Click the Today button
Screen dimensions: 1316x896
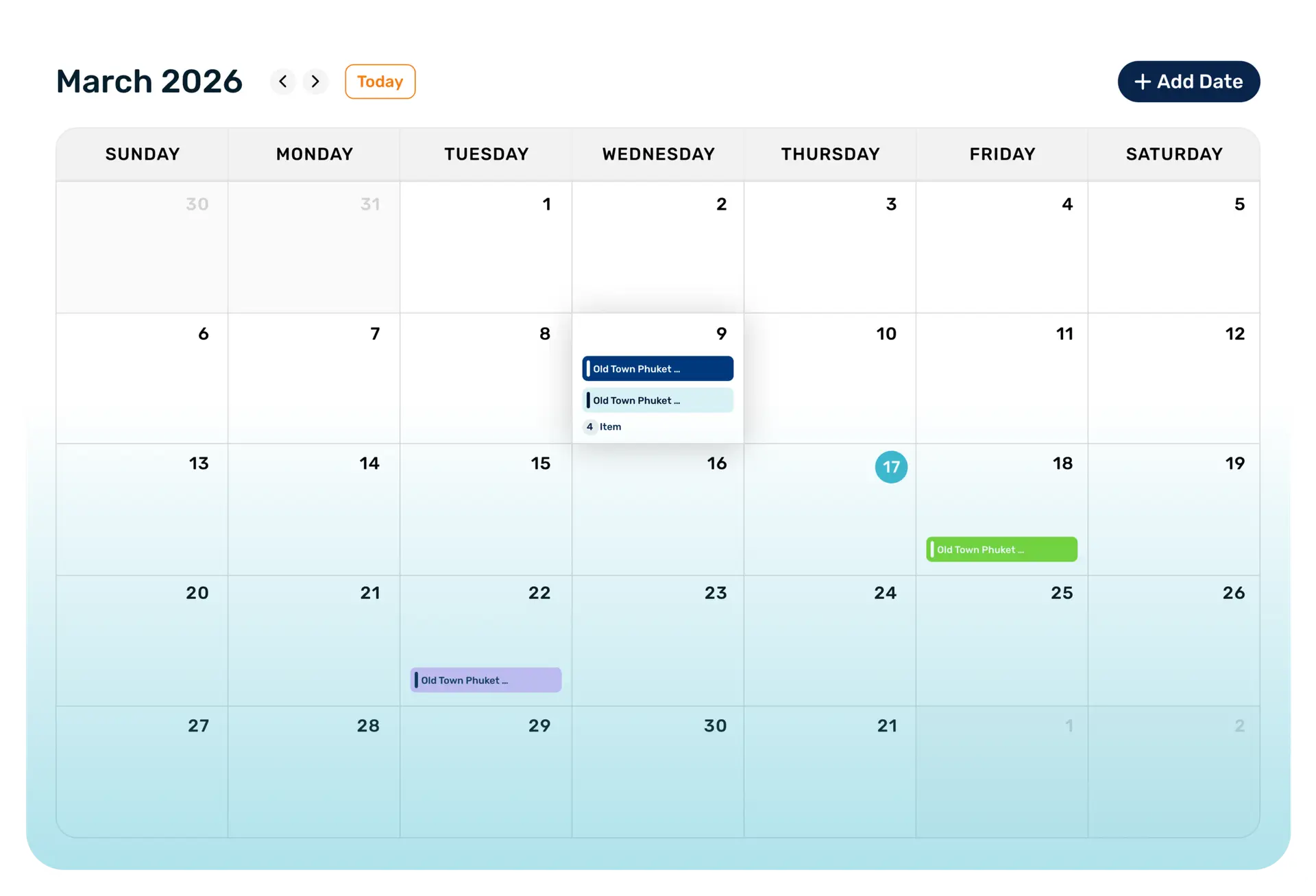coord(380,82)
